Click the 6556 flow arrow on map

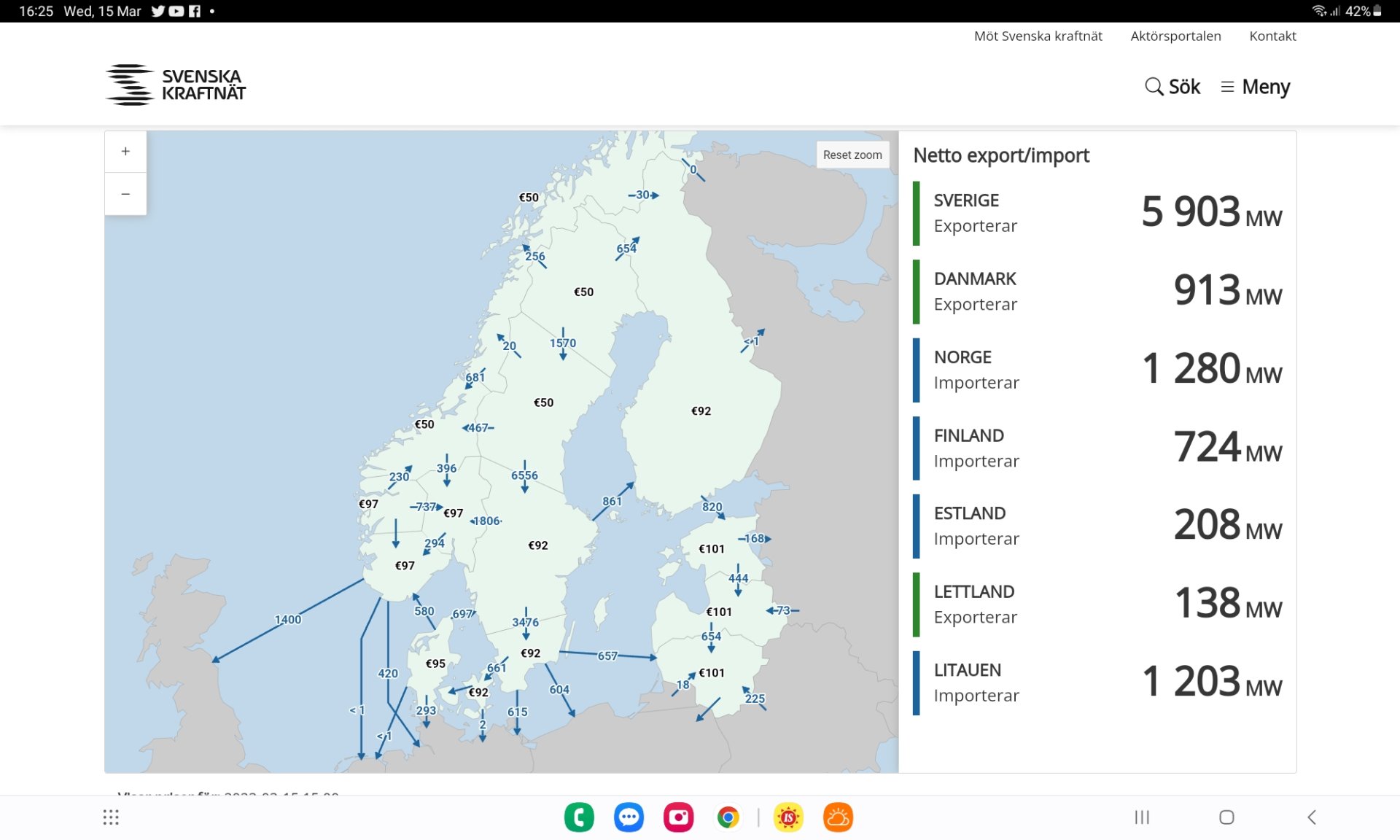point(524,477)
